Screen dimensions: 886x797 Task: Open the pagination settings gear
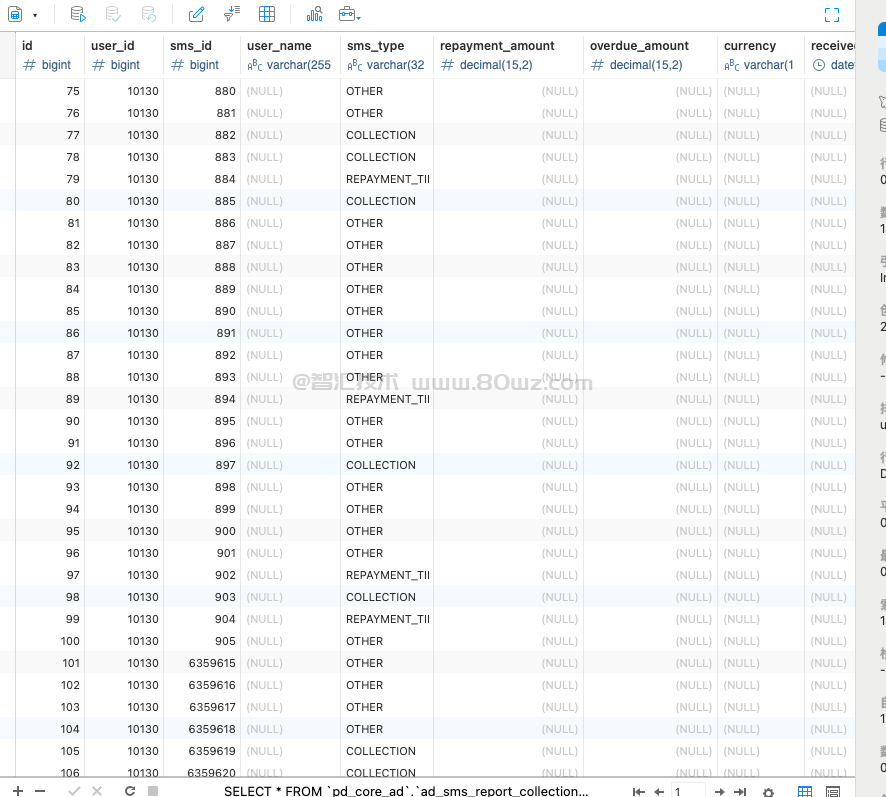pyautogui.click(x=768, y=791)
